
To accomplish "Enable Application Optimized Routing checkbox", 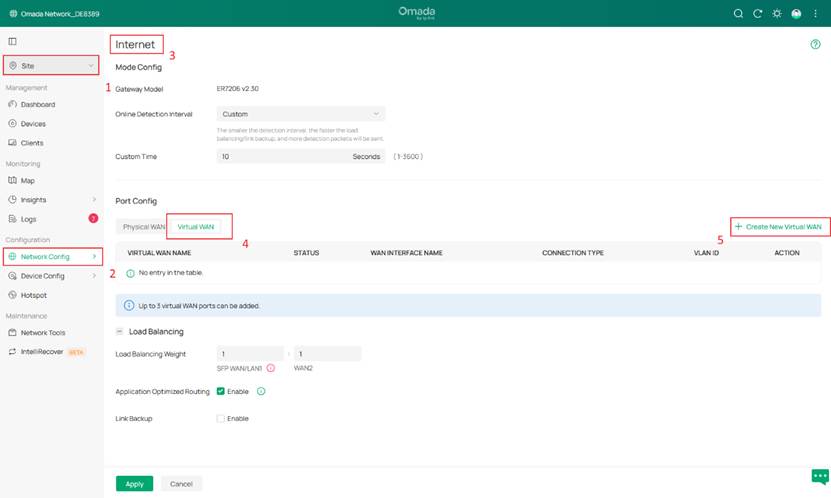I will point(220,392).
